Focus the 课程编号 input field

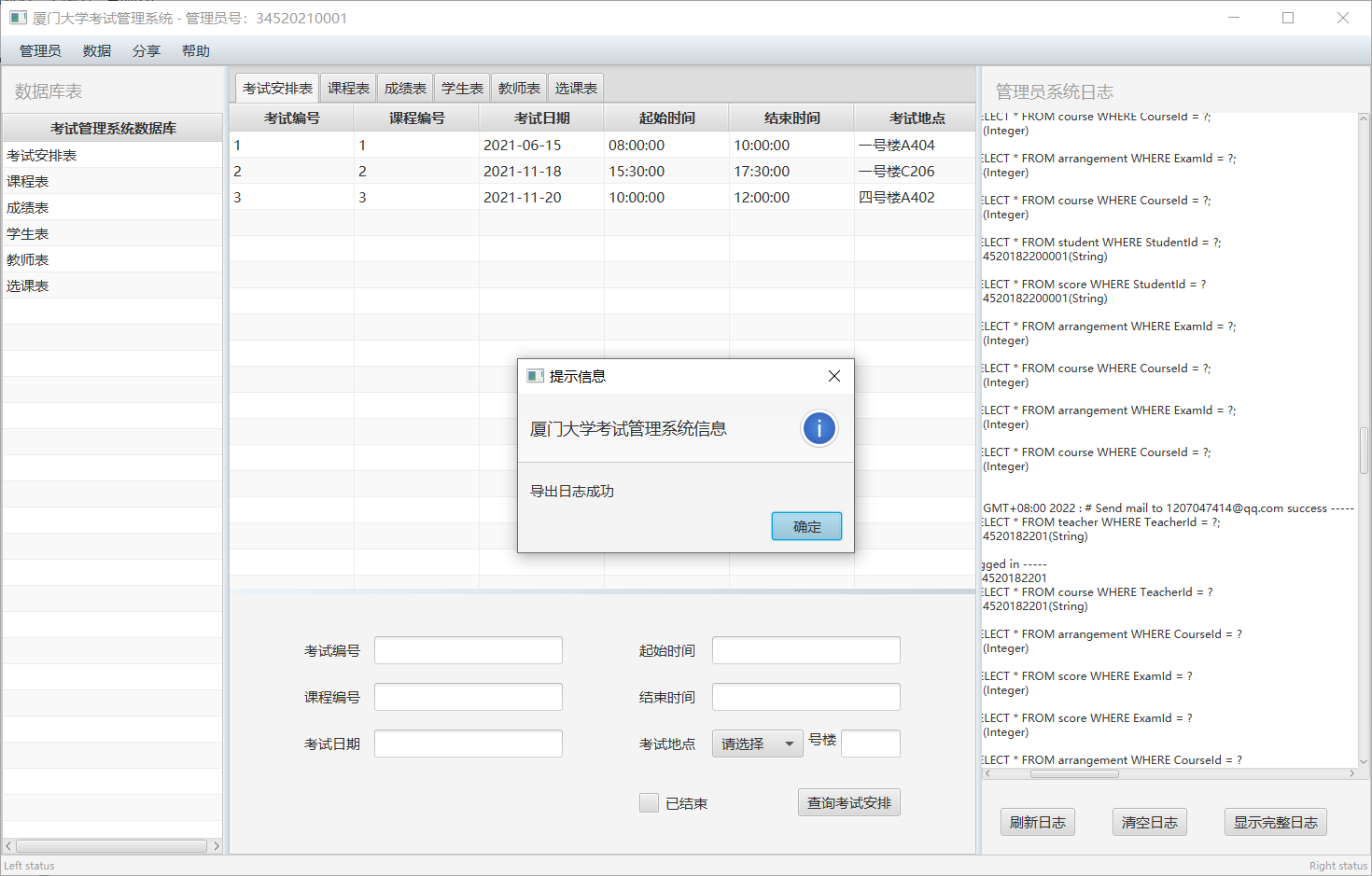(469, 697)
